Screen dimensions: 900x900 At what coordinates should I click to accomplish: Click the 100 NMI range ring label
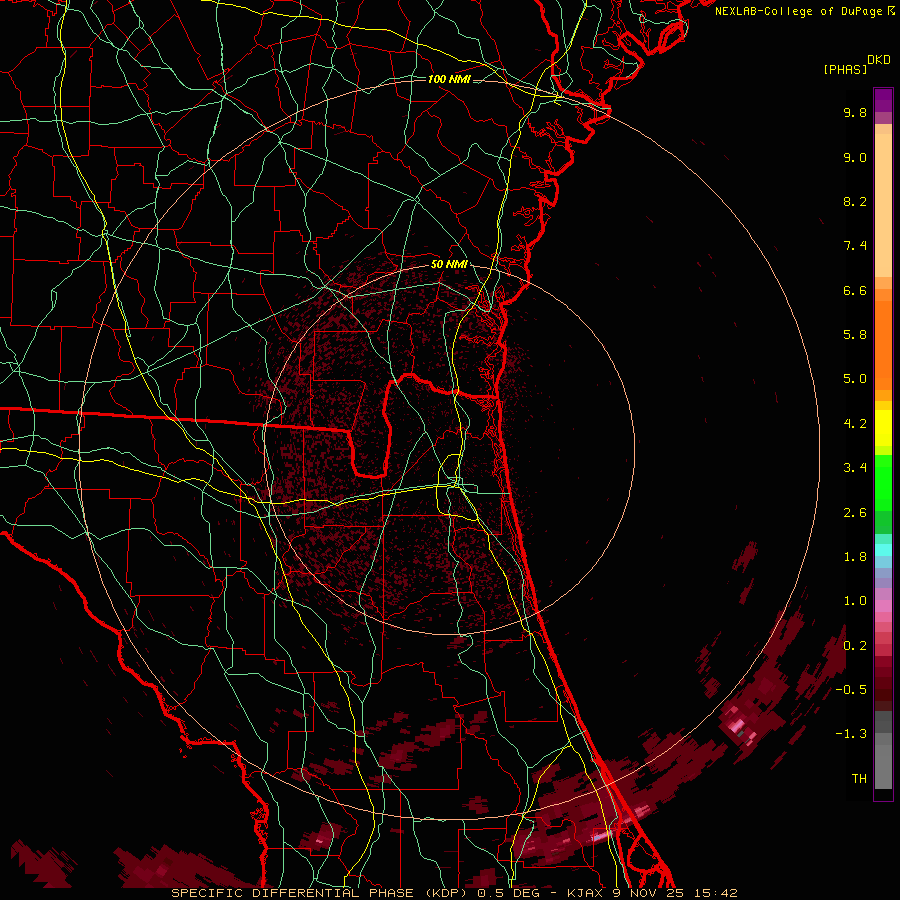pyautogui.click(x=449, y=79)
